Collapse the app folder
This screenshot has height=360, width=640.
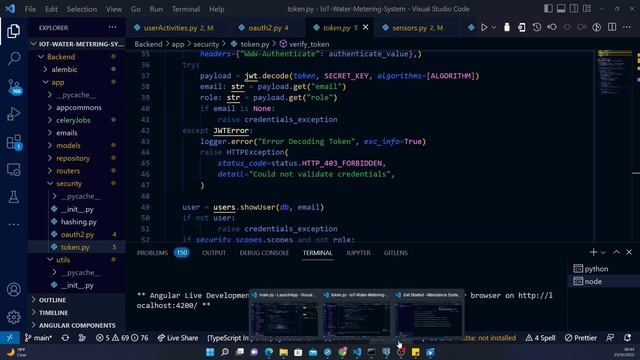click(x=58, y=82)
